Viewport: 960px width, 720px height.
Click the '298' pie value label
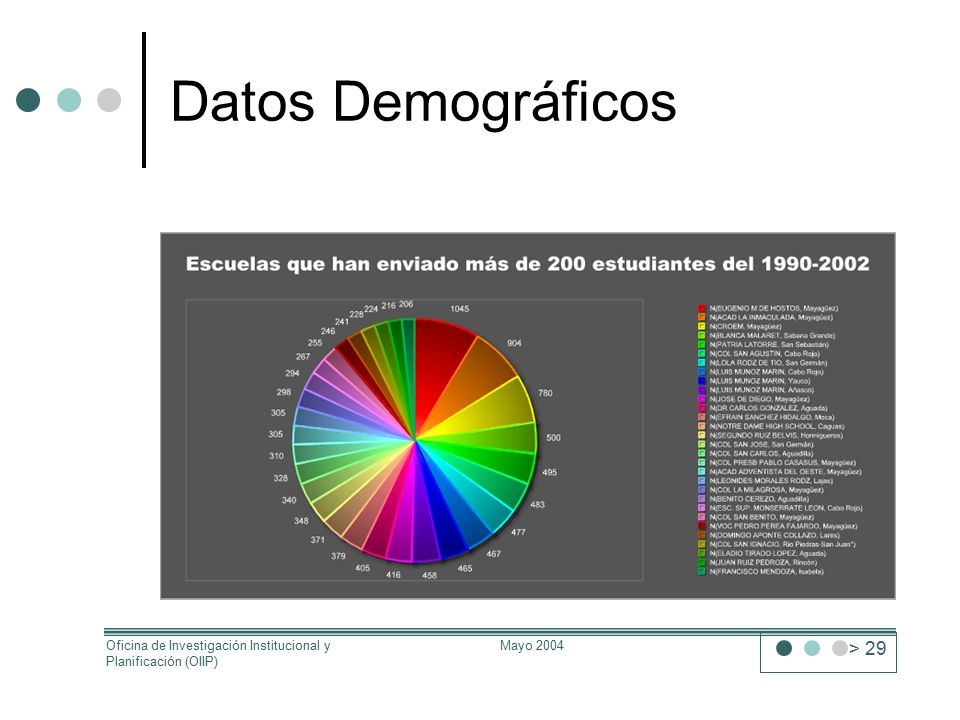click(284, 392)
